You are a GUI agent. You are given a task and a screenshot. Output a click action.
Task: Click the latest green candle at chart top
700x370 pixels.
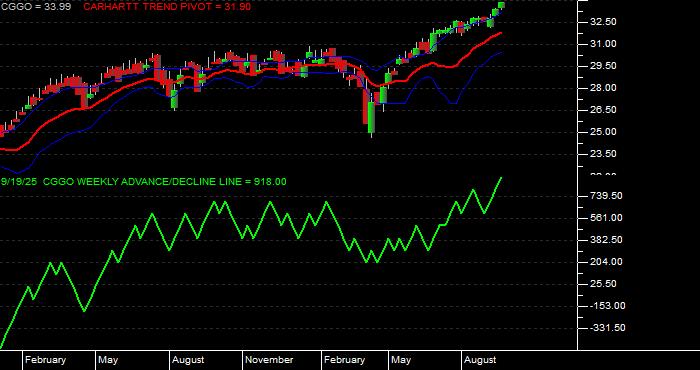point(501,5)
